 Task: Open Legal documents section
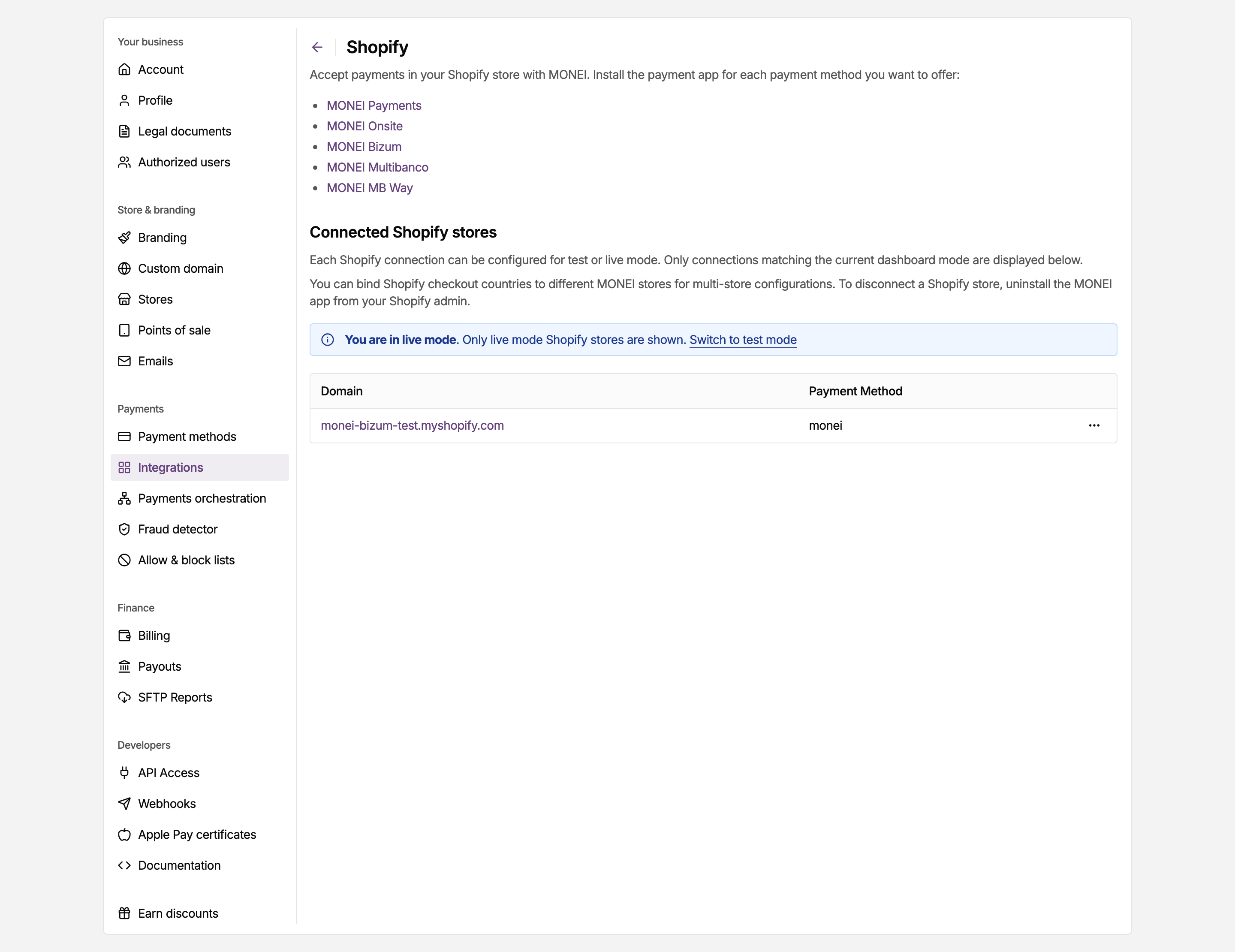coord(199,131)
